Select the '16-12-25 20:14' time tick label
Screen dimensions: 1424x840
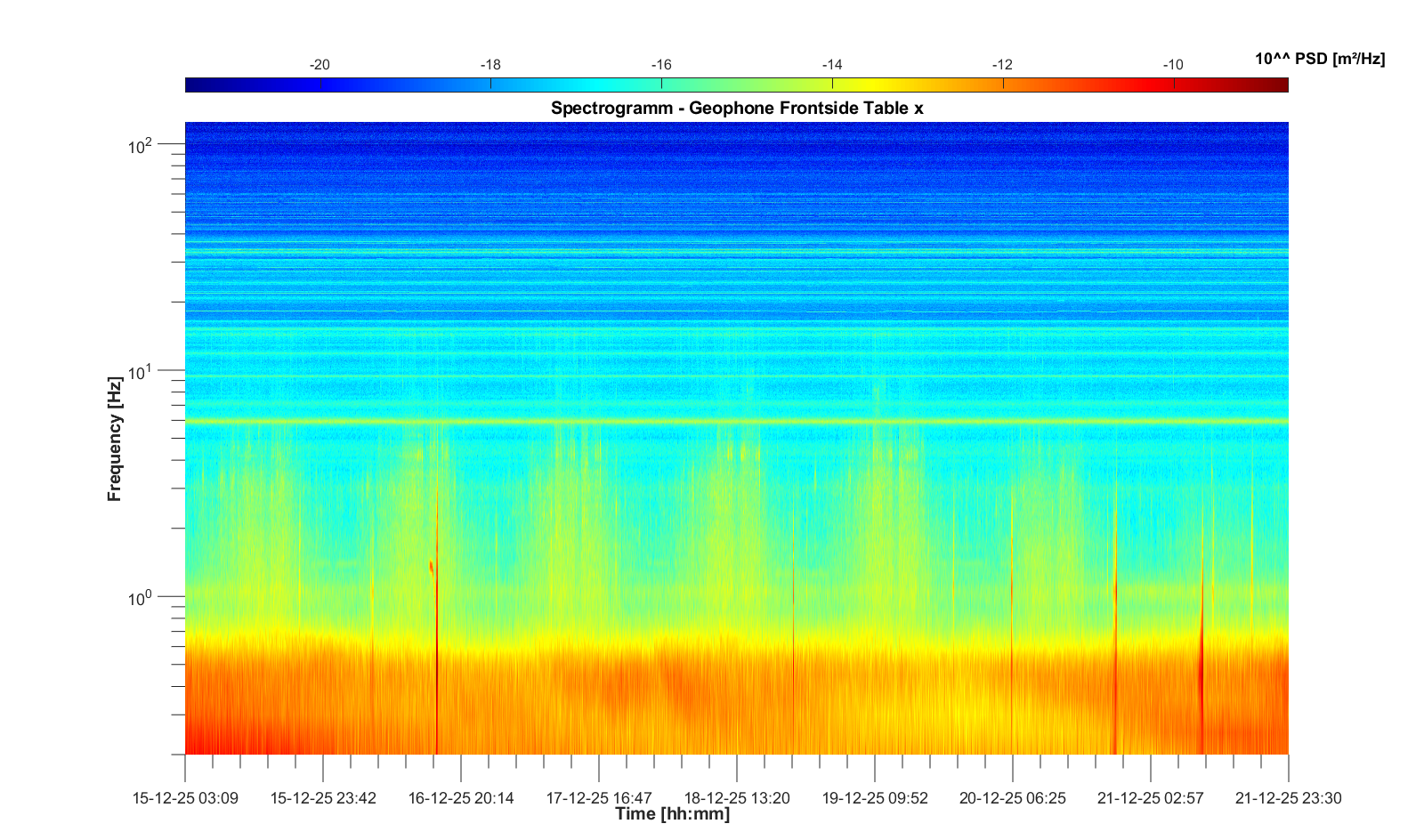coord(461,798)
